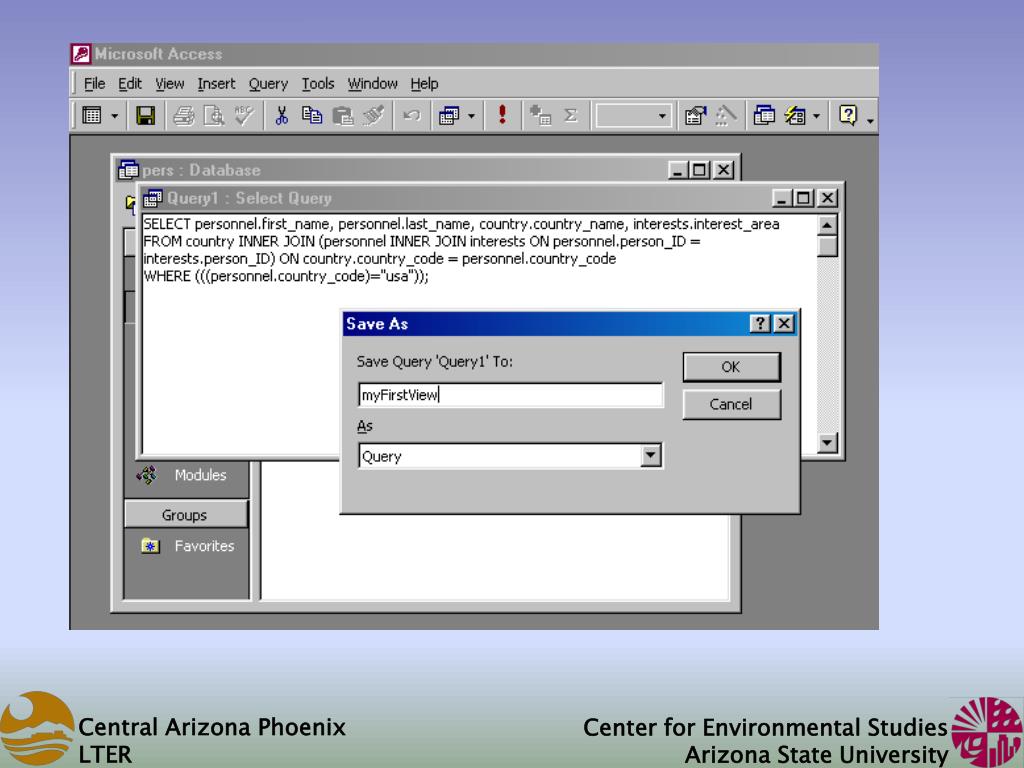Click the Totals sigma icon

click(x=571, y=116)
